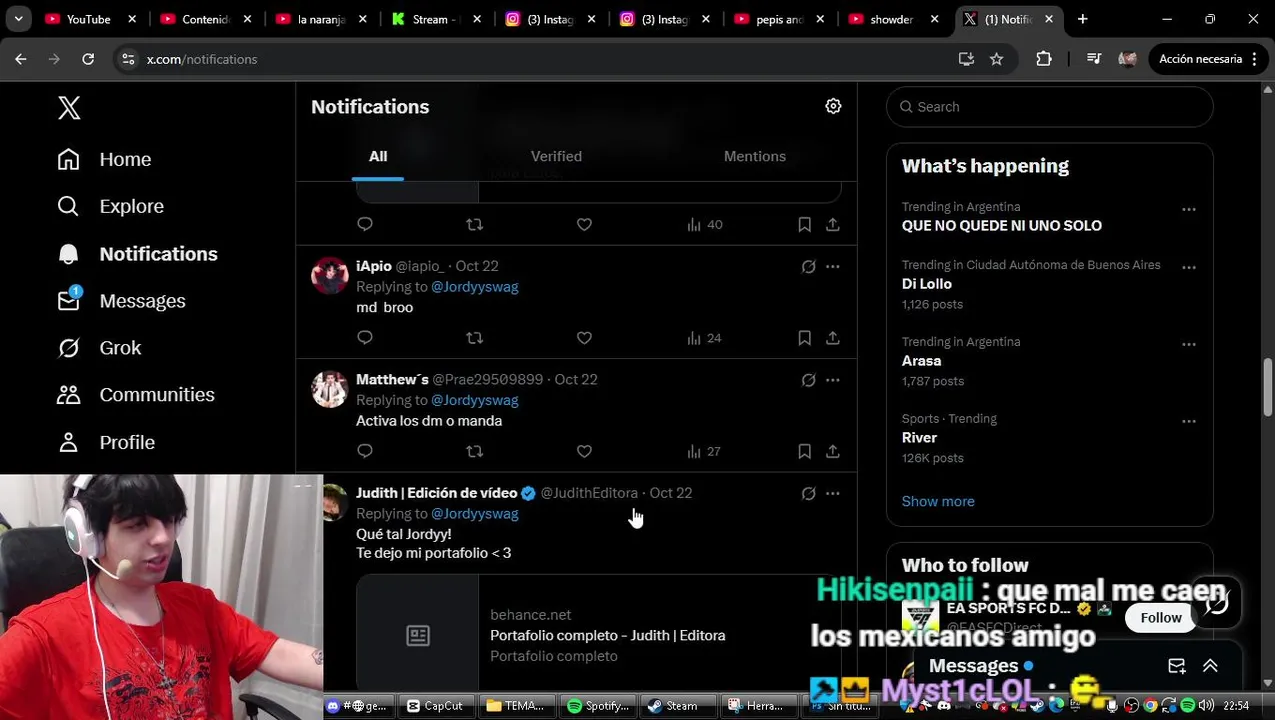Bookmark iApio's tweet
The height and width of the screenshot is (720, 1275).
click(x=804, y=338)
